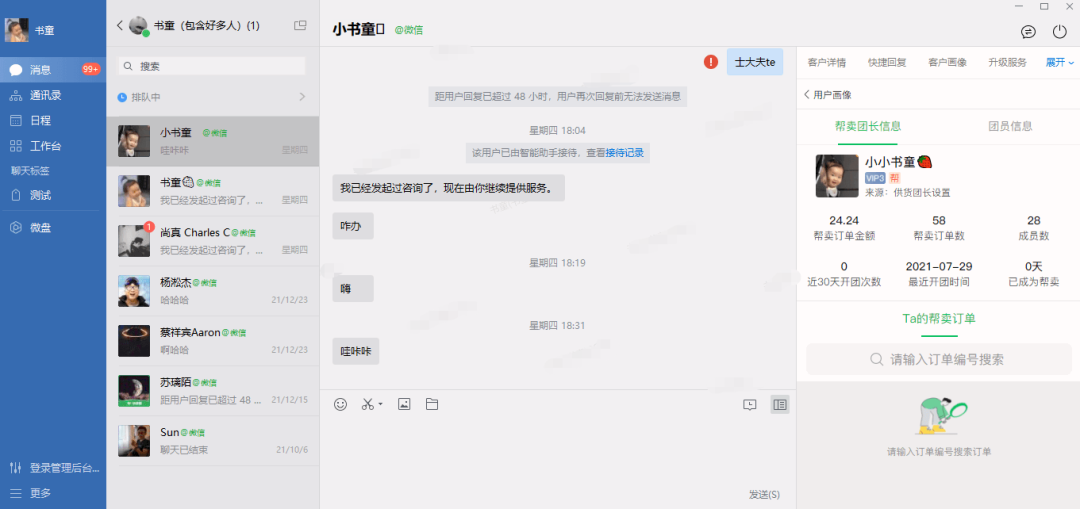Open chat history icon in toolbar

750,404
